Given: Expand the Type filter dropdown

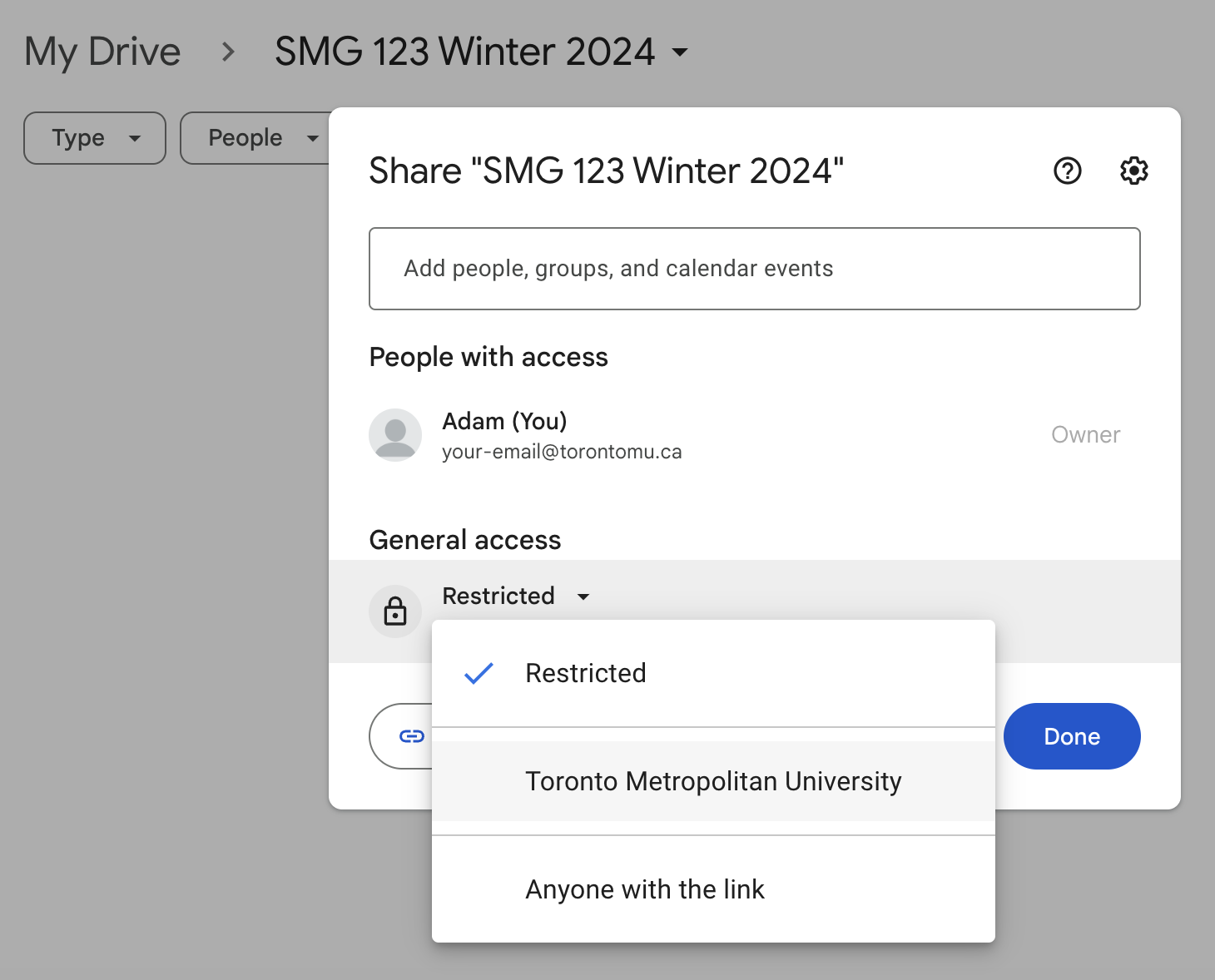Looking at the screenshot, I should click(x=95, y=138).
